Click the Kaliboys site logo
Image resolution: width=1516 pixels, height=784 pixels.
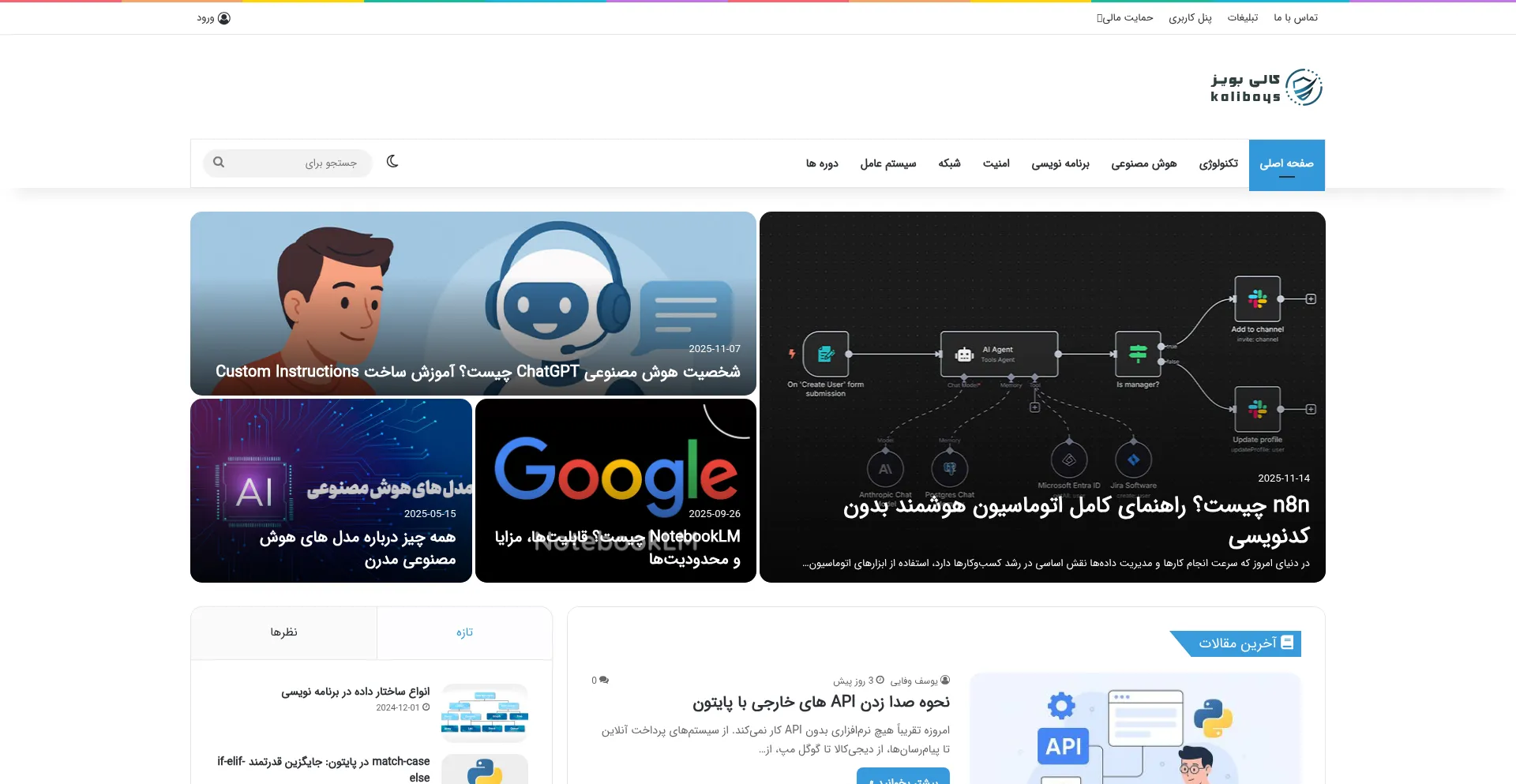1266,88
